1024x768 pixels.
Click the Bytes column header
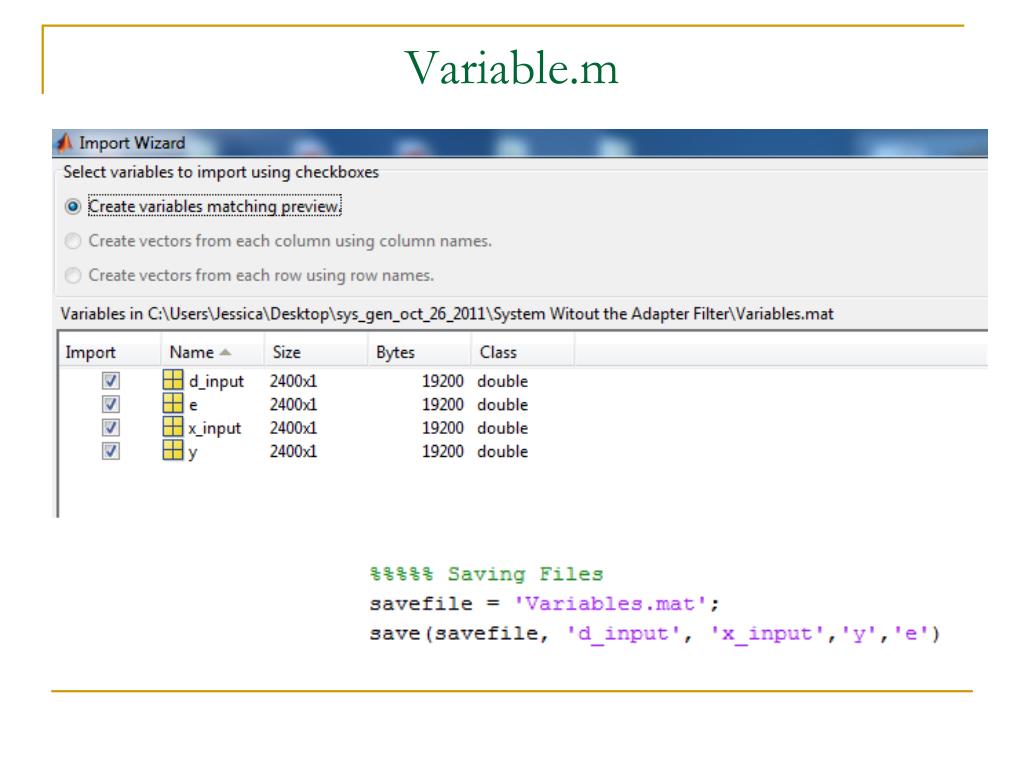pyautogui.click(x=419, y=352)
